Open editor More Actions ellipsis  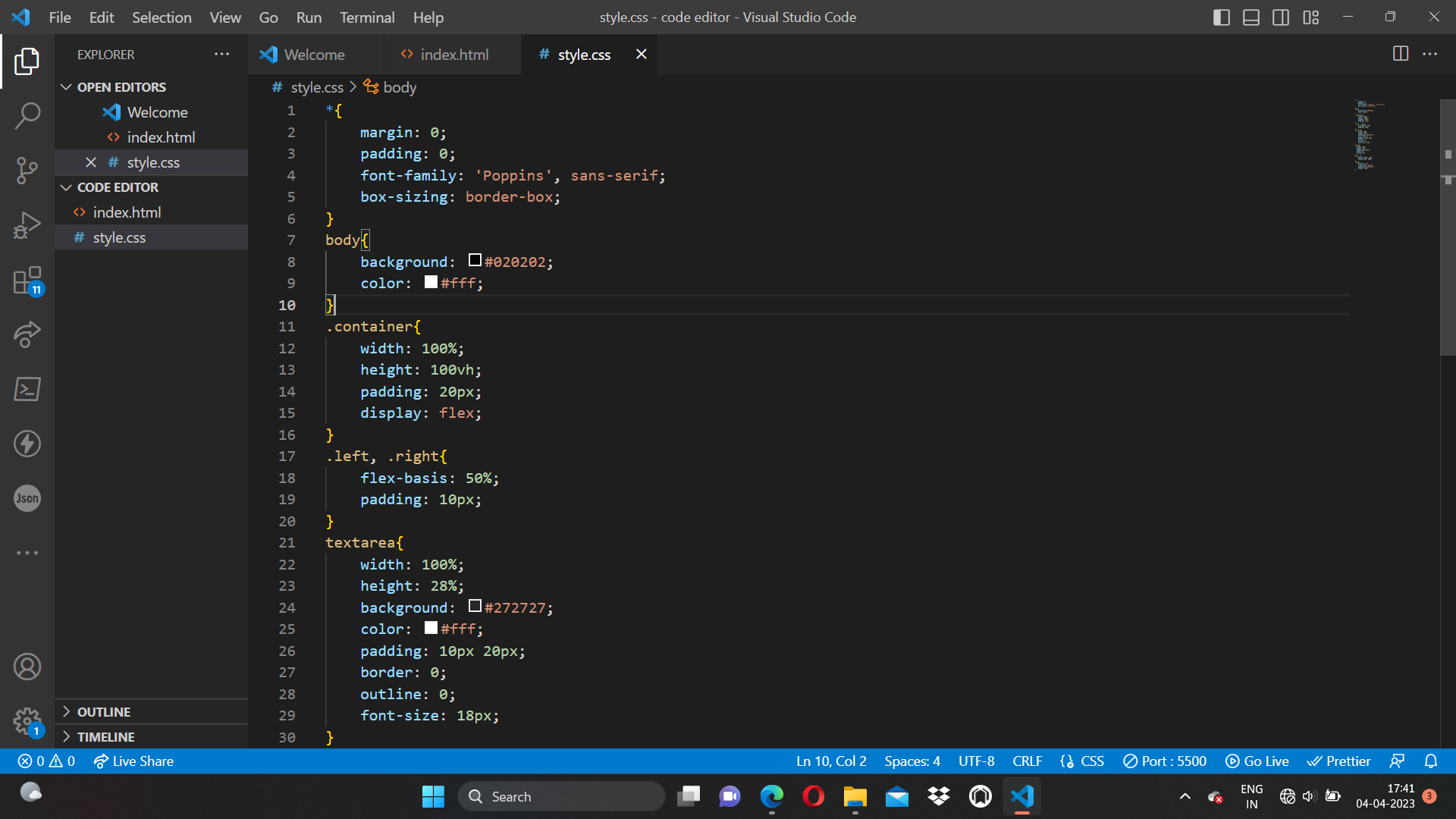coord(1429,54)
